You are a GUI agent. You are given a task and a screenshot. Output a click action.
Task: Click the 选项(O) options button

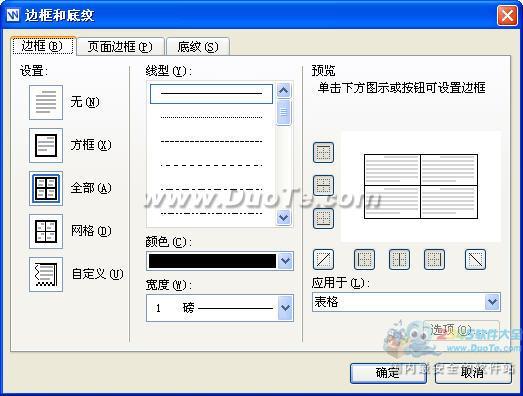[461, 330]
